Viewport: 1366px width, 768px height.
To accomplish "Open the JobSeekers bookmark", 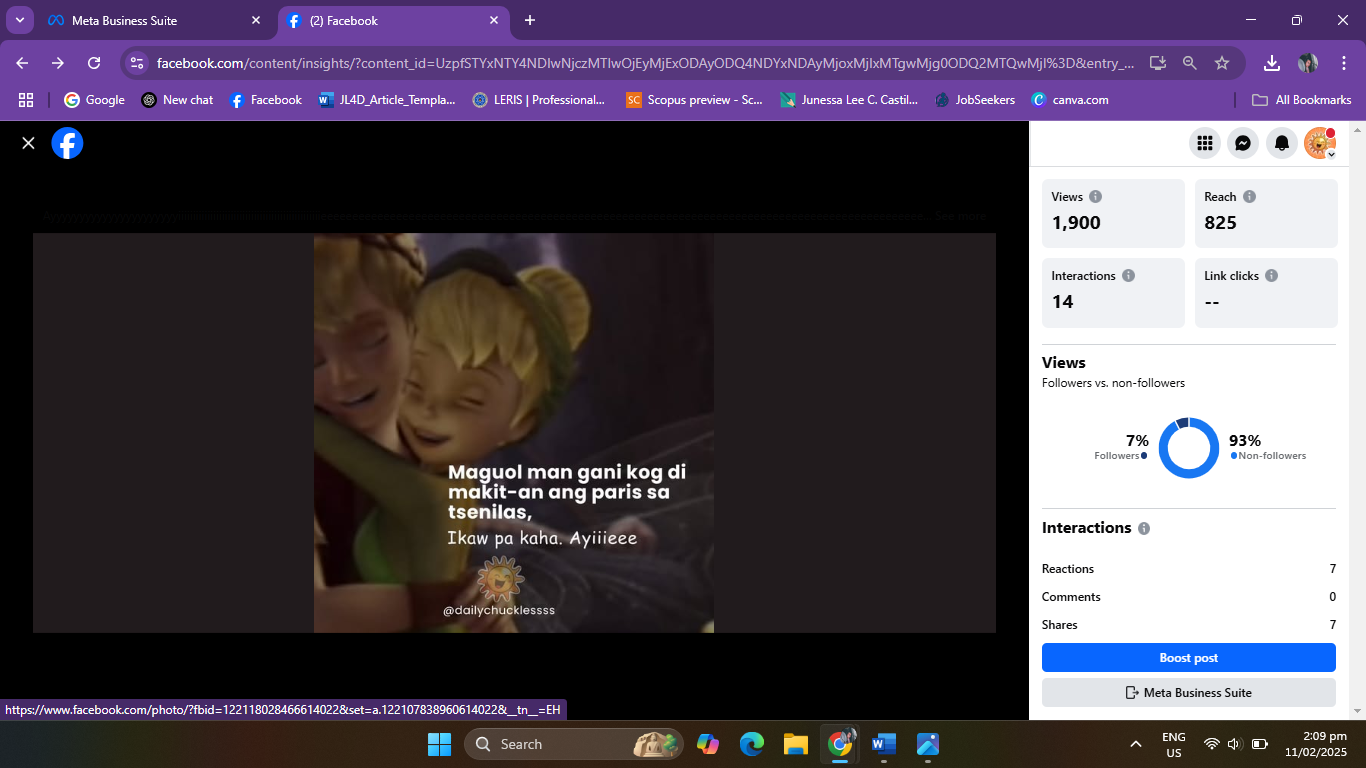I will click(x=975, y=100).
